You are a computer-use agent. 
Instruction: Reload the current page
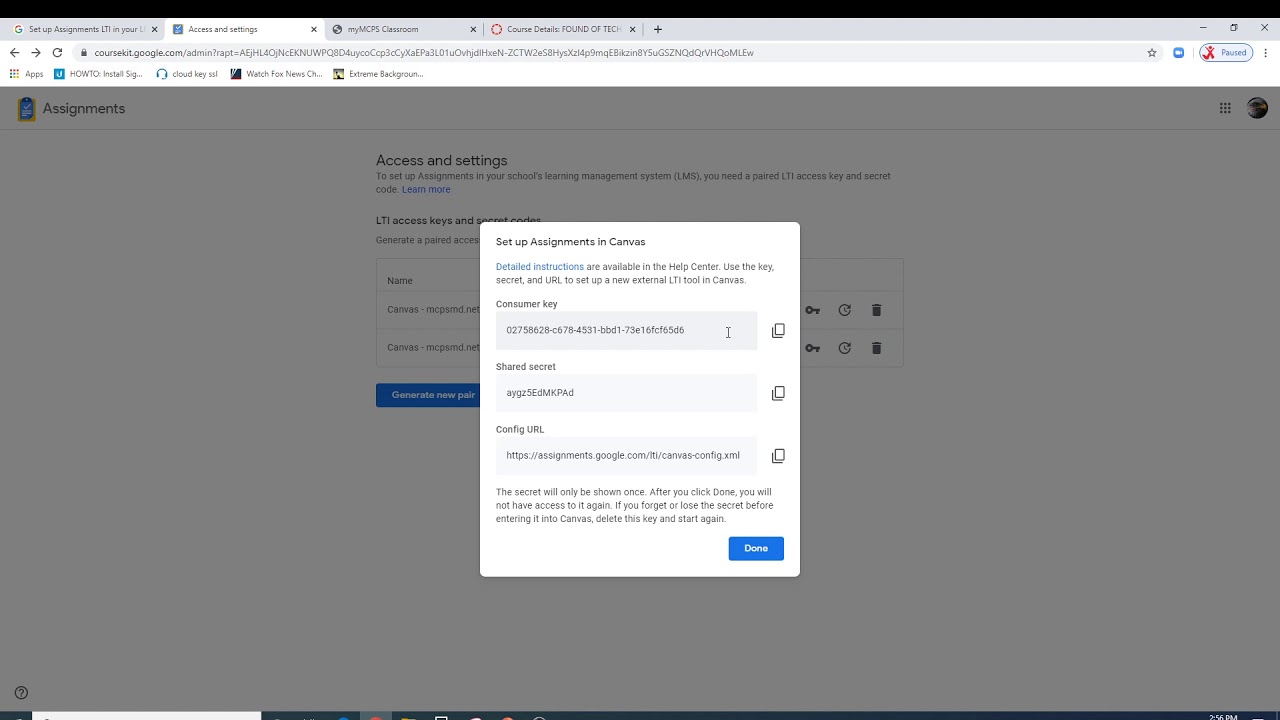(57, 52)
